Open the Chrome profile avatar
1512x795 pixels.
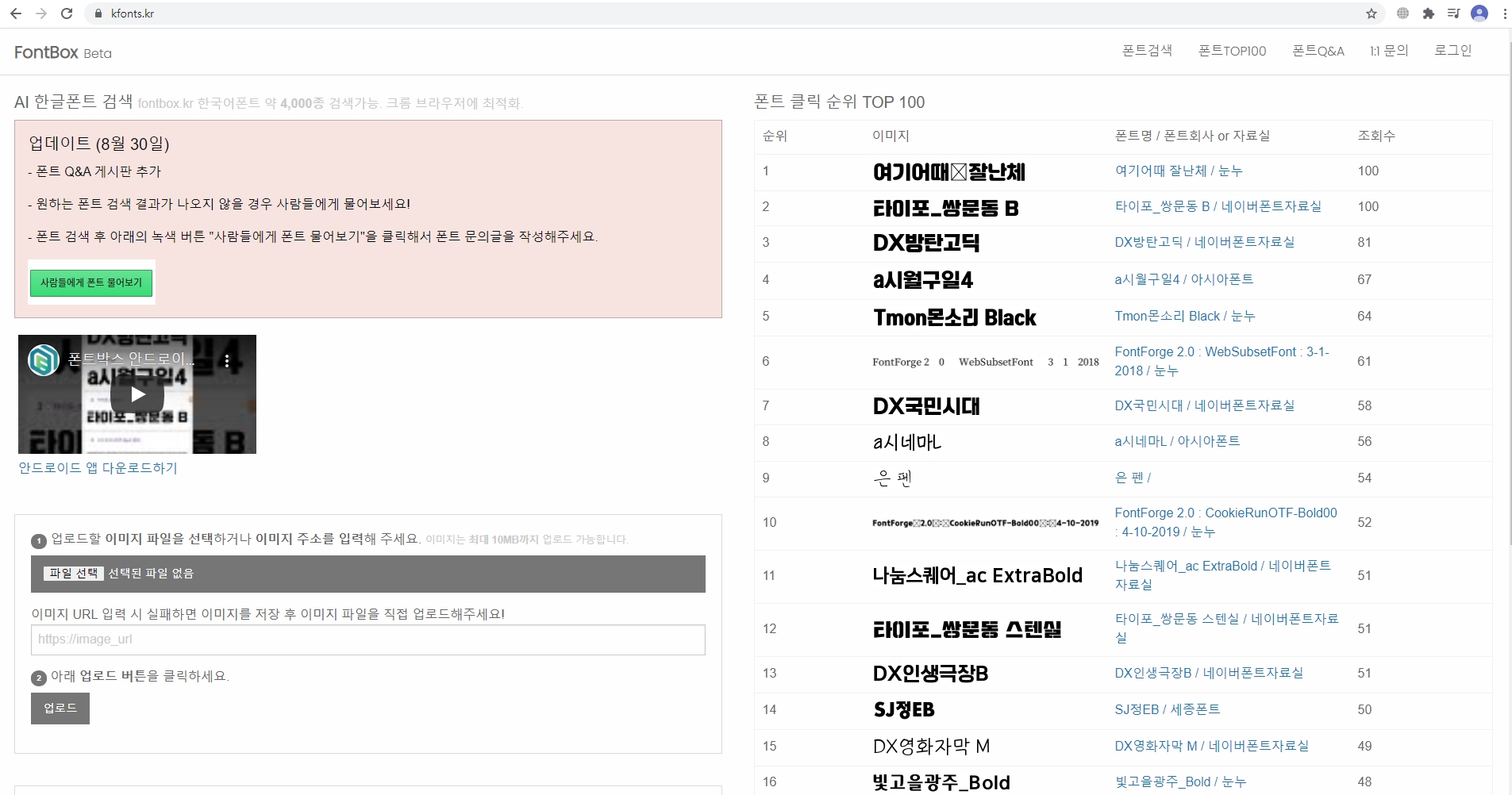pyautogui.click(x=1479, y=13)
